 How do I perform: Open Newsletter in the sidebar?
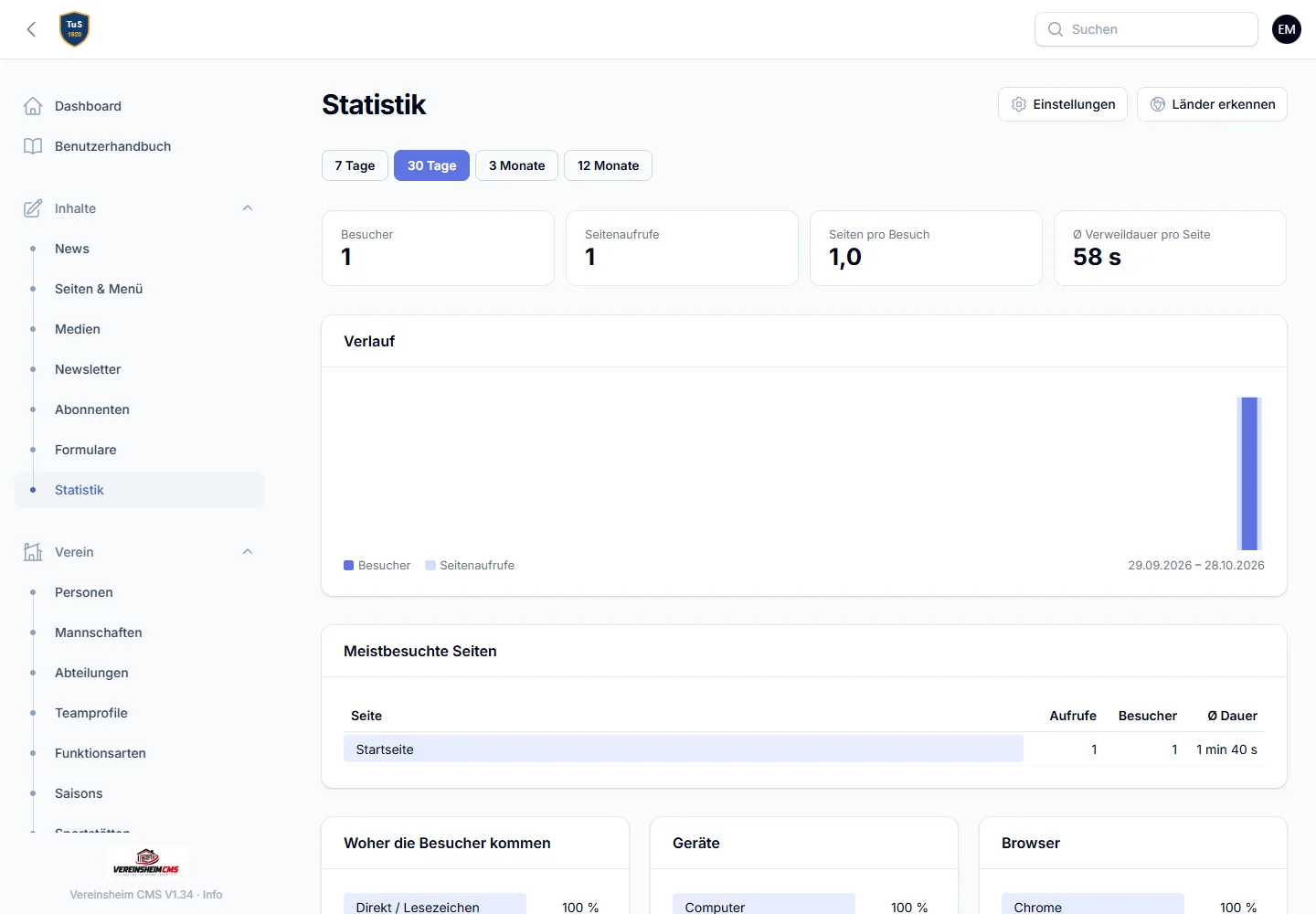88,369
